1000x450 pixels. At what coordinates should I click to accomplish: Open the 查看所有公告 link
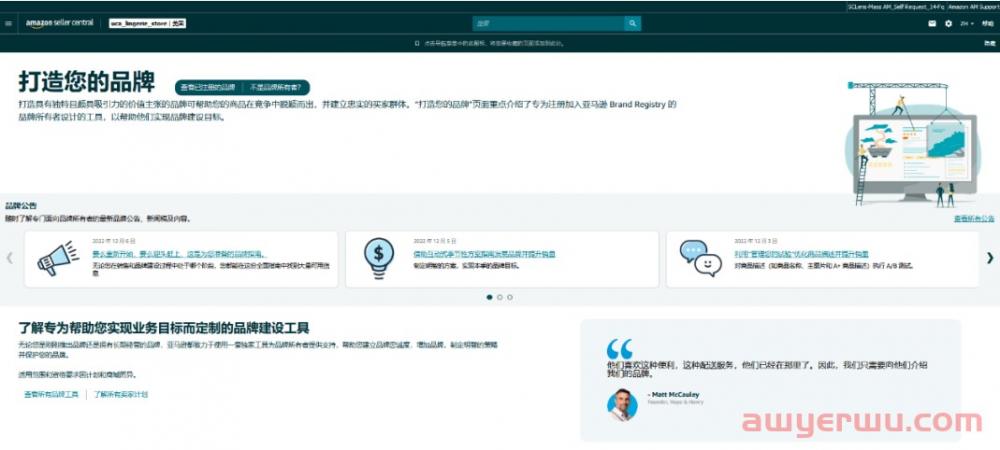[973, 218]
